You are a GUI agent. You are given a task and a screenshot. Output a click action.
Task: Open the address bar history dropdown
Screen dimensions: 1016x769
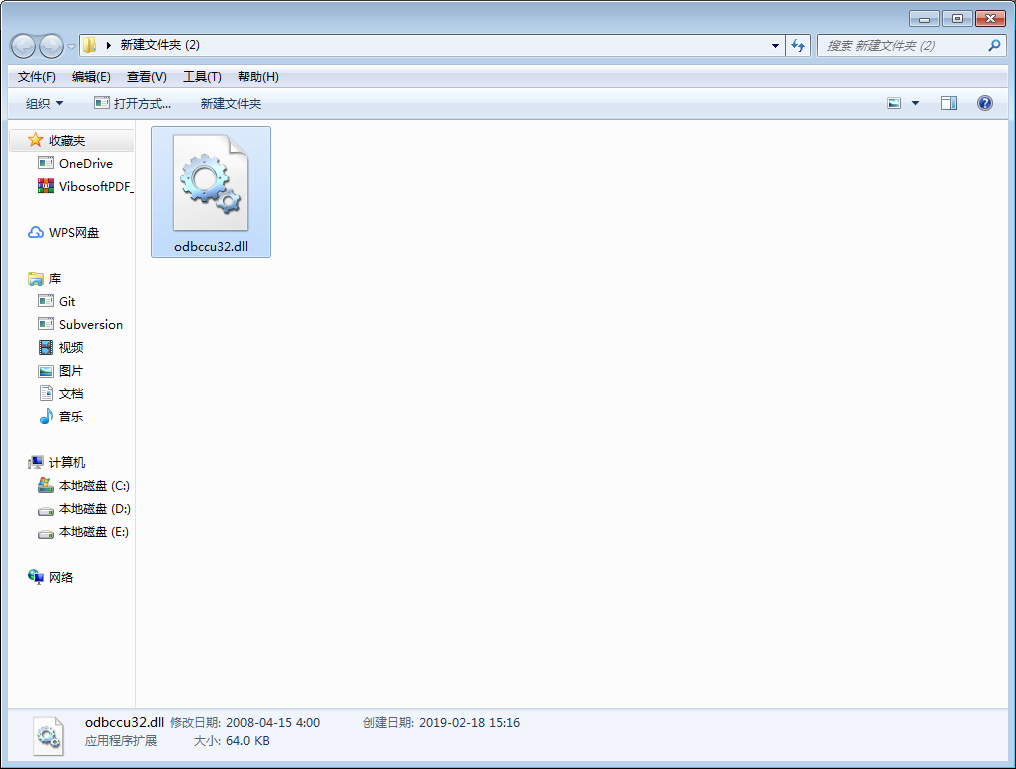point(775,46)
